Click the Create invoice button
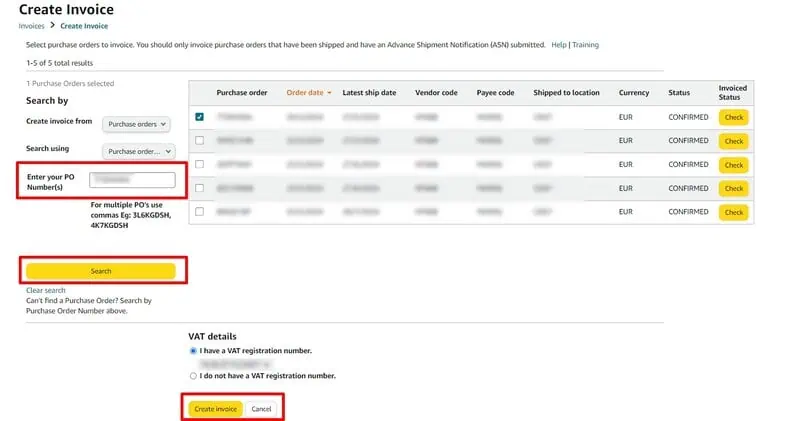The image size is (793, 421). coord(215,409)
